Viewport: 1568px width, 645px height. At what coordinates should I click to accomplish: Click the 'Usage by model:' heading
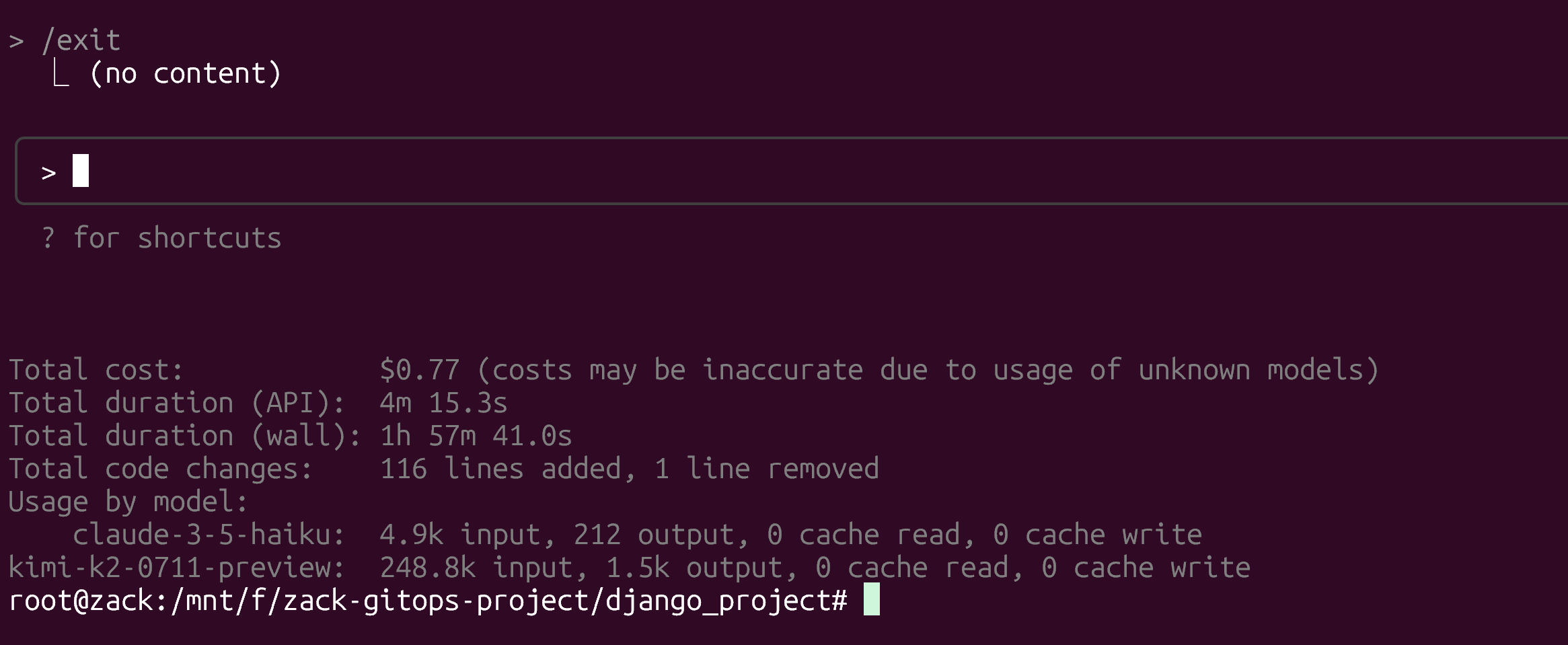[128, 502]
